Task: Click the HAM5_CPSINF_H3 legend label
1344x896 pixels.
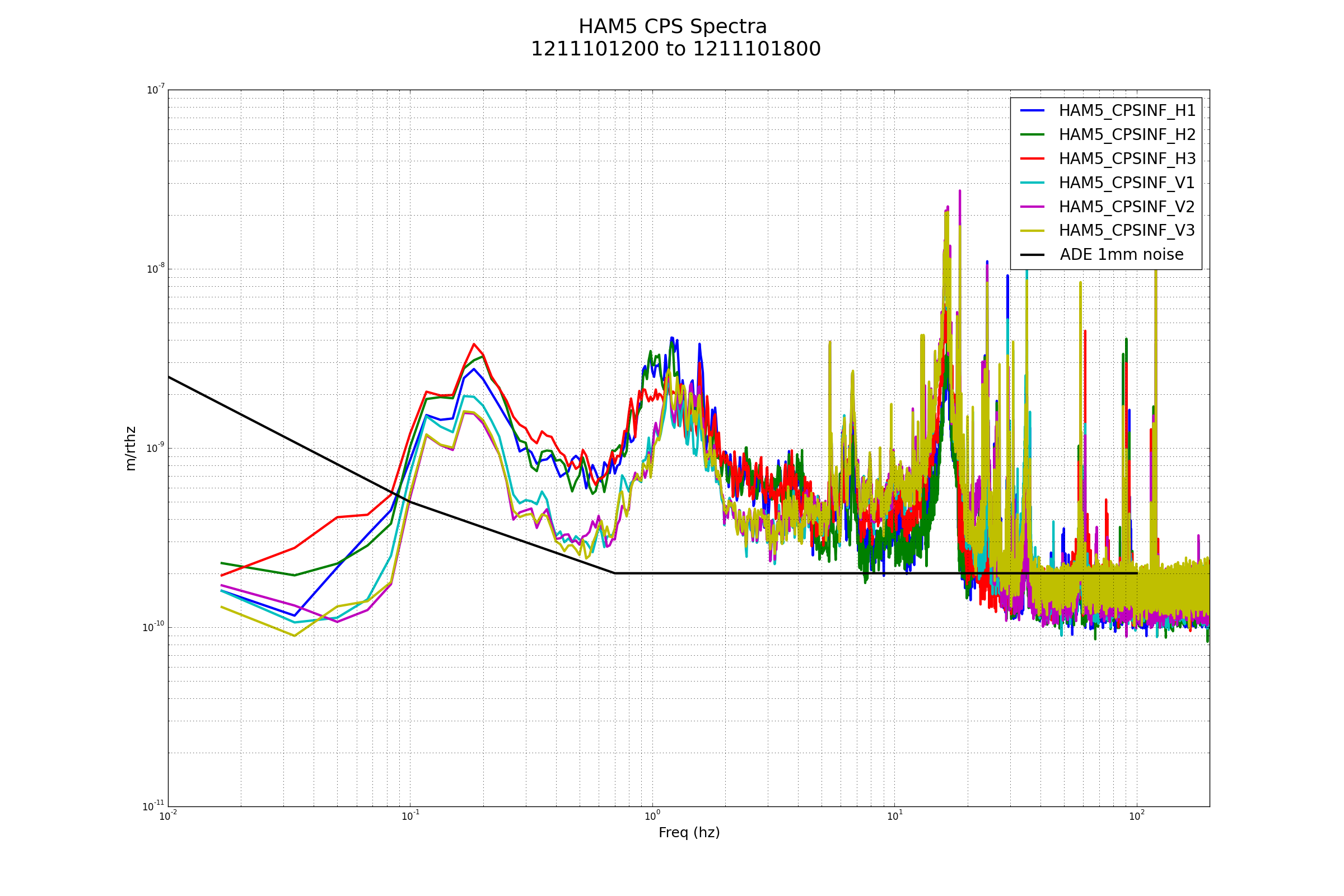Action: click(1127, 159)
